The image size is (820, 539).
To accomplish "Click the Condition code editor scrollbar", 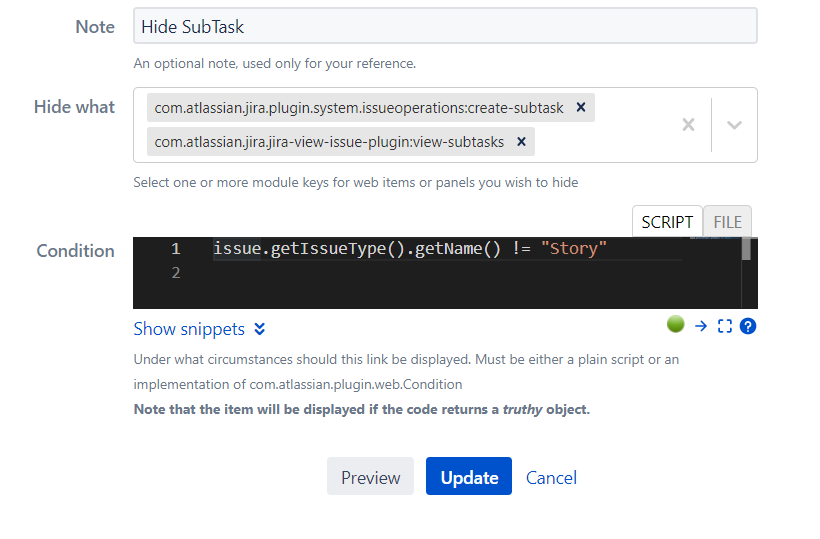I will point(746,250).
